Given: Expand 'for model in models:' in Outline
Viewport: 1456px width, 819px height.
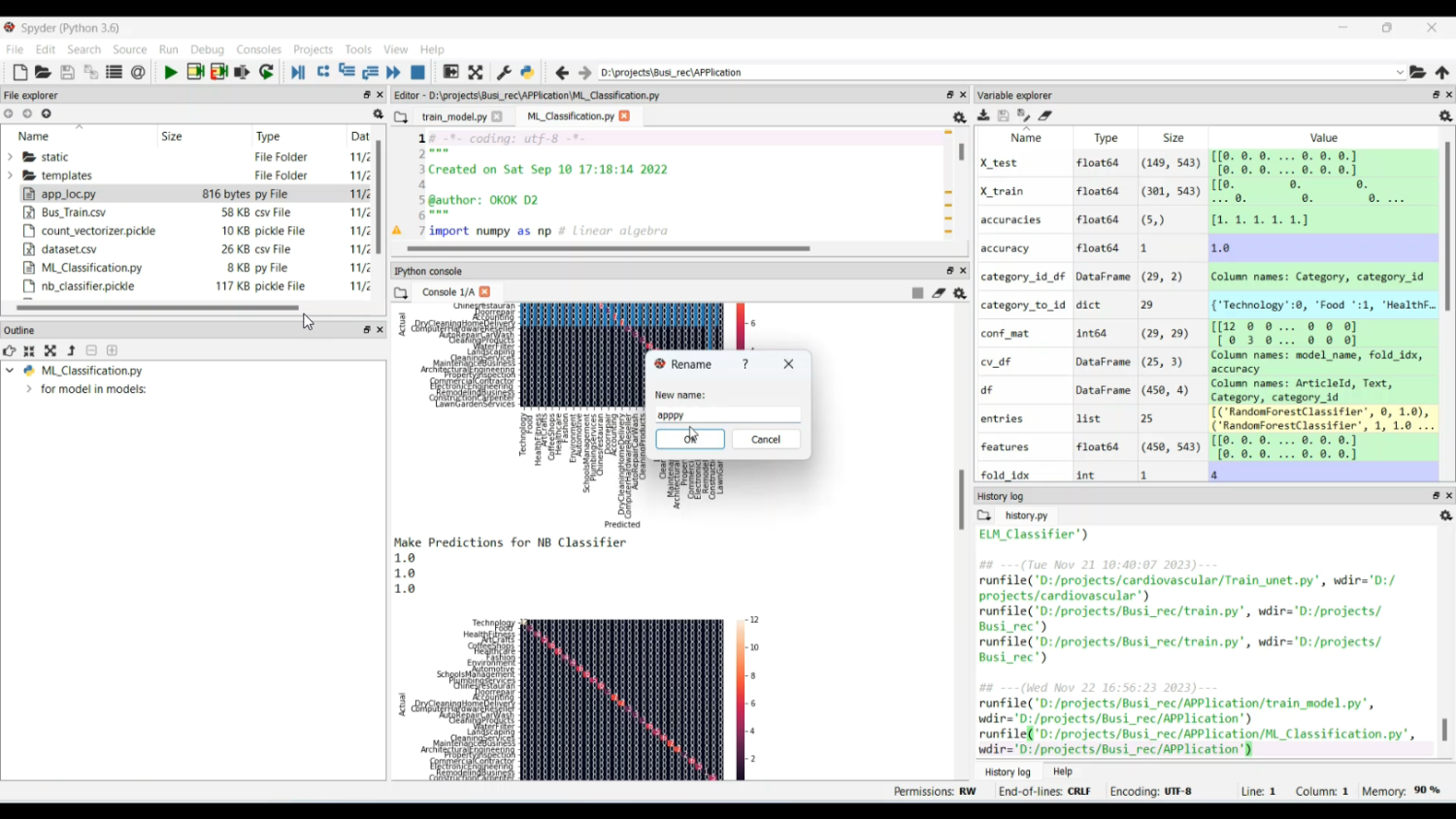Looking at the screenshot, I should point(30,388).
